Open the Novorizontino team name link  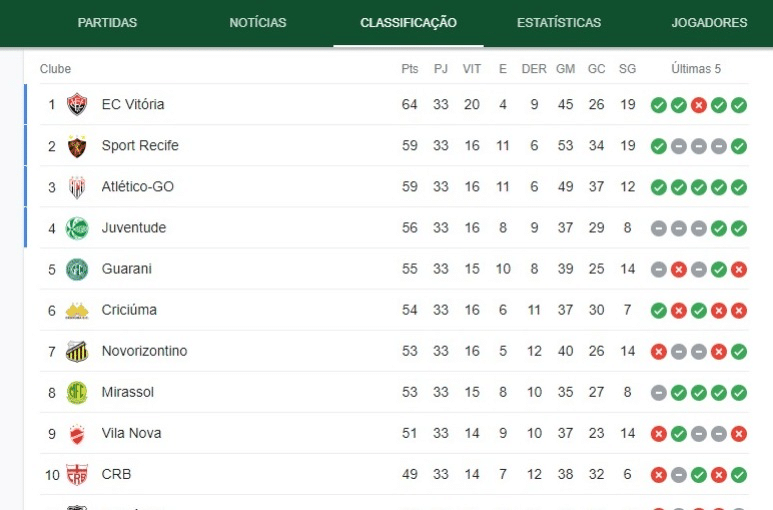coord(144,351)
